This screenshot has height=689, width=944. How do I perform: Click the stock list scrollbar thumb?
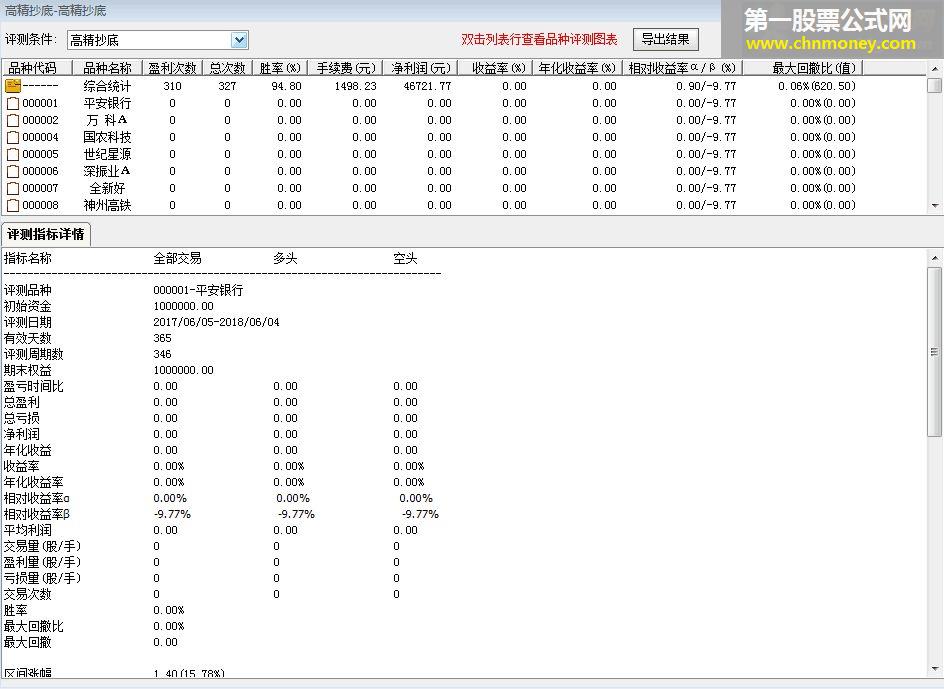pyautogui.click(x=934, y=85)
